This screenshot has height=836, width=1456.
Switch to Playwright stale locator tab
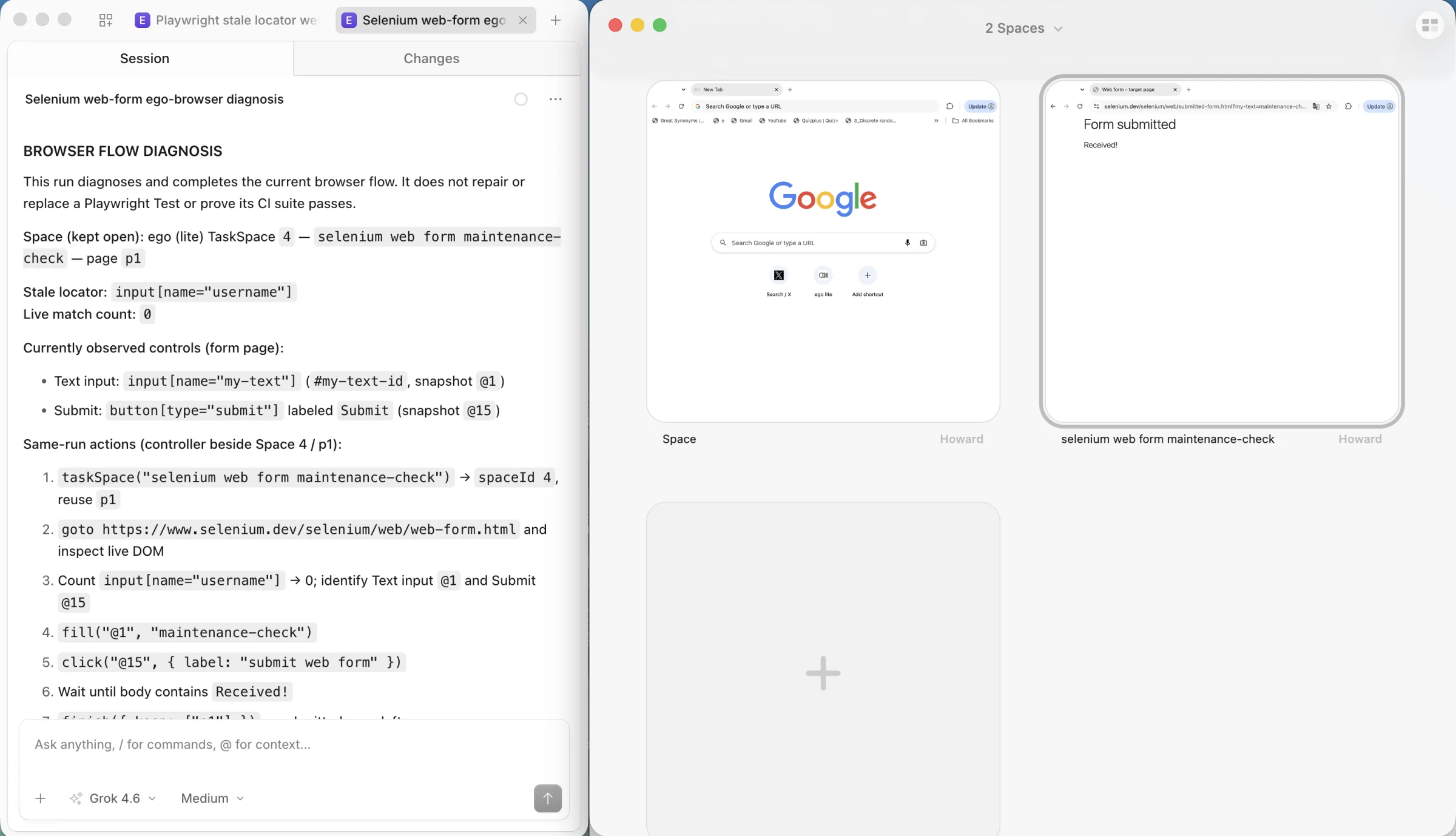[x=226, y=20]
